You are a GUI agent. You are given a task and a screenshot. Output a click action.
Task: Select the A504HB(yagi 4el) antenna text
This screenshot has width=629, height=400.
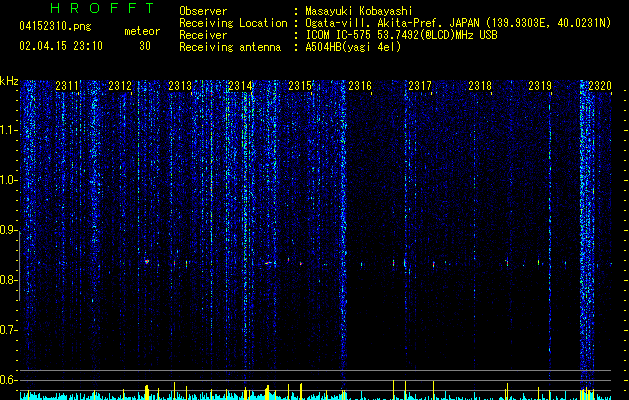click(x=353, y=47)
